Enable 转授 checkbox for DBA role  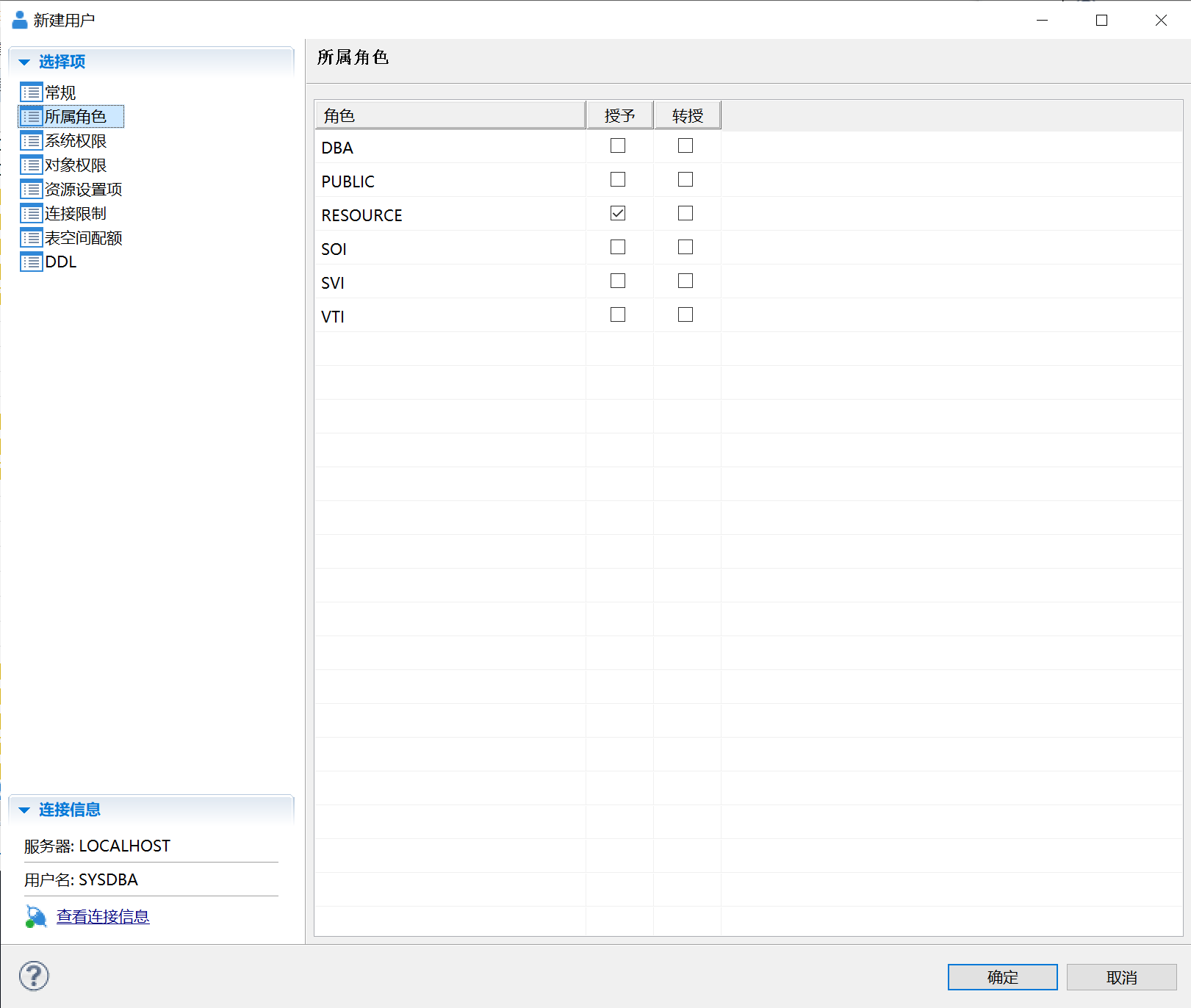click(x=686, y=146)
